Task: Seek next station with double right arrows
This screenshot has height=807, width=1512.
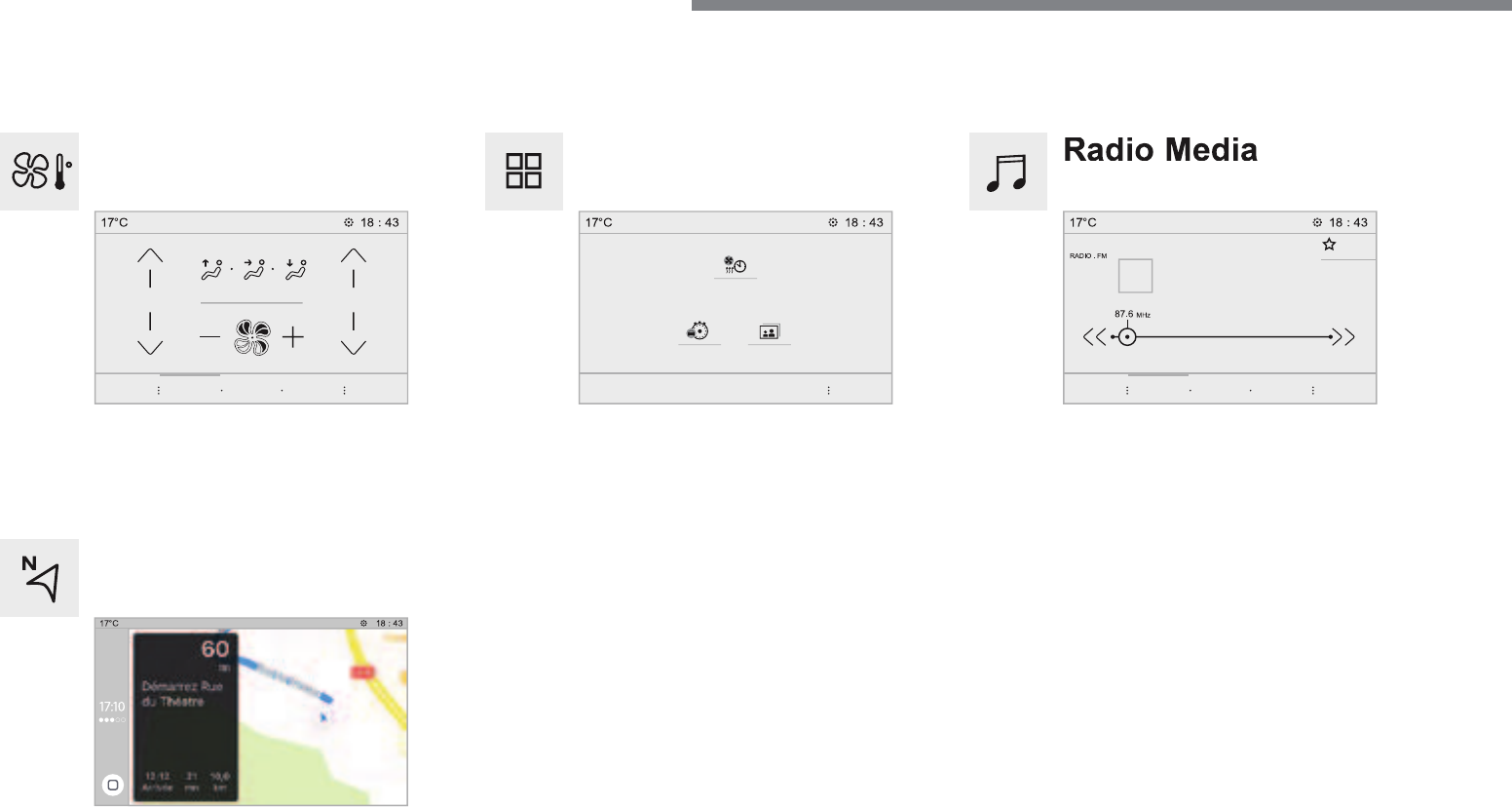Action: coord(1344,337)
